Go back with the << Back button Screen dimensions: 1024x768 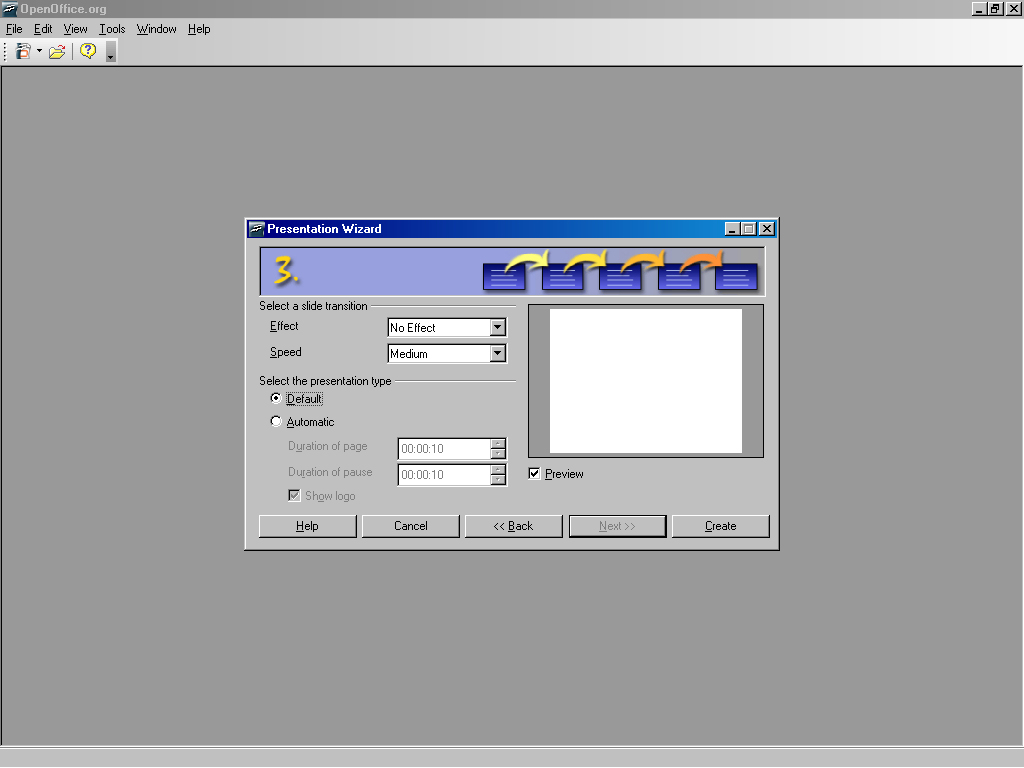tap(513, 526)
